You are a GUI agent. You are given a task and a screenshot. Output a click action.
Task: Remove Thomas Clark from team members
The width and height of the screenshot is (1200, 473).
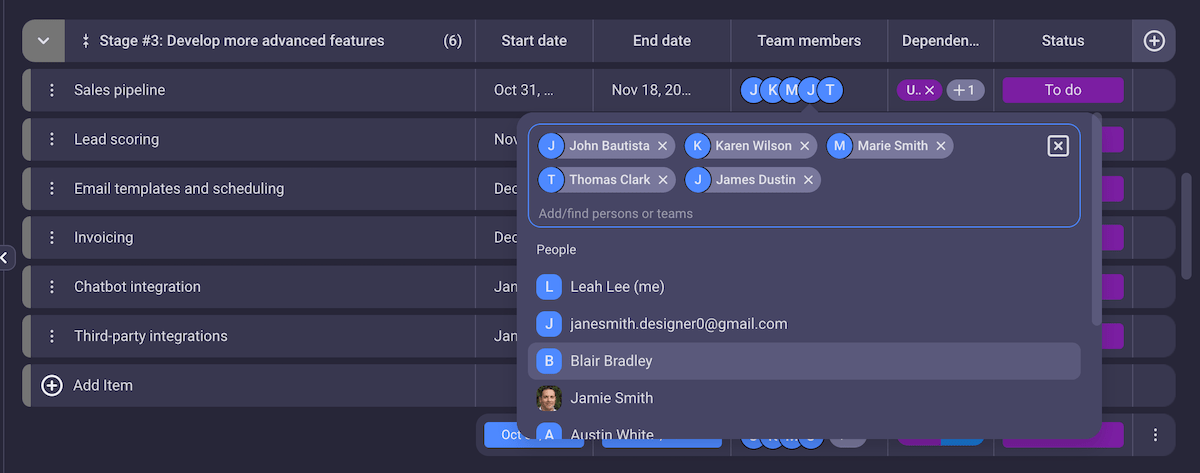[663, 180]
